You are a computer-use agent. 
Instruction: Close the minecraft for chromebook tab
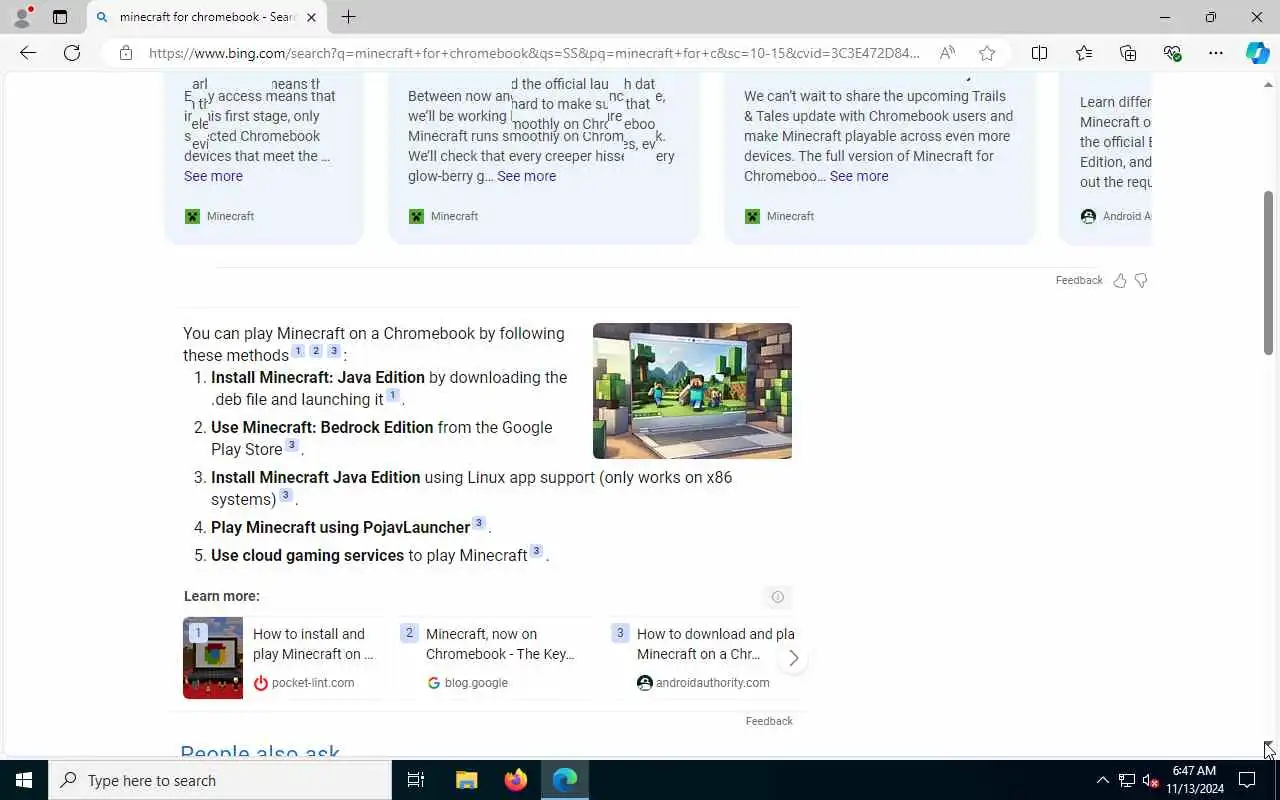311,17
